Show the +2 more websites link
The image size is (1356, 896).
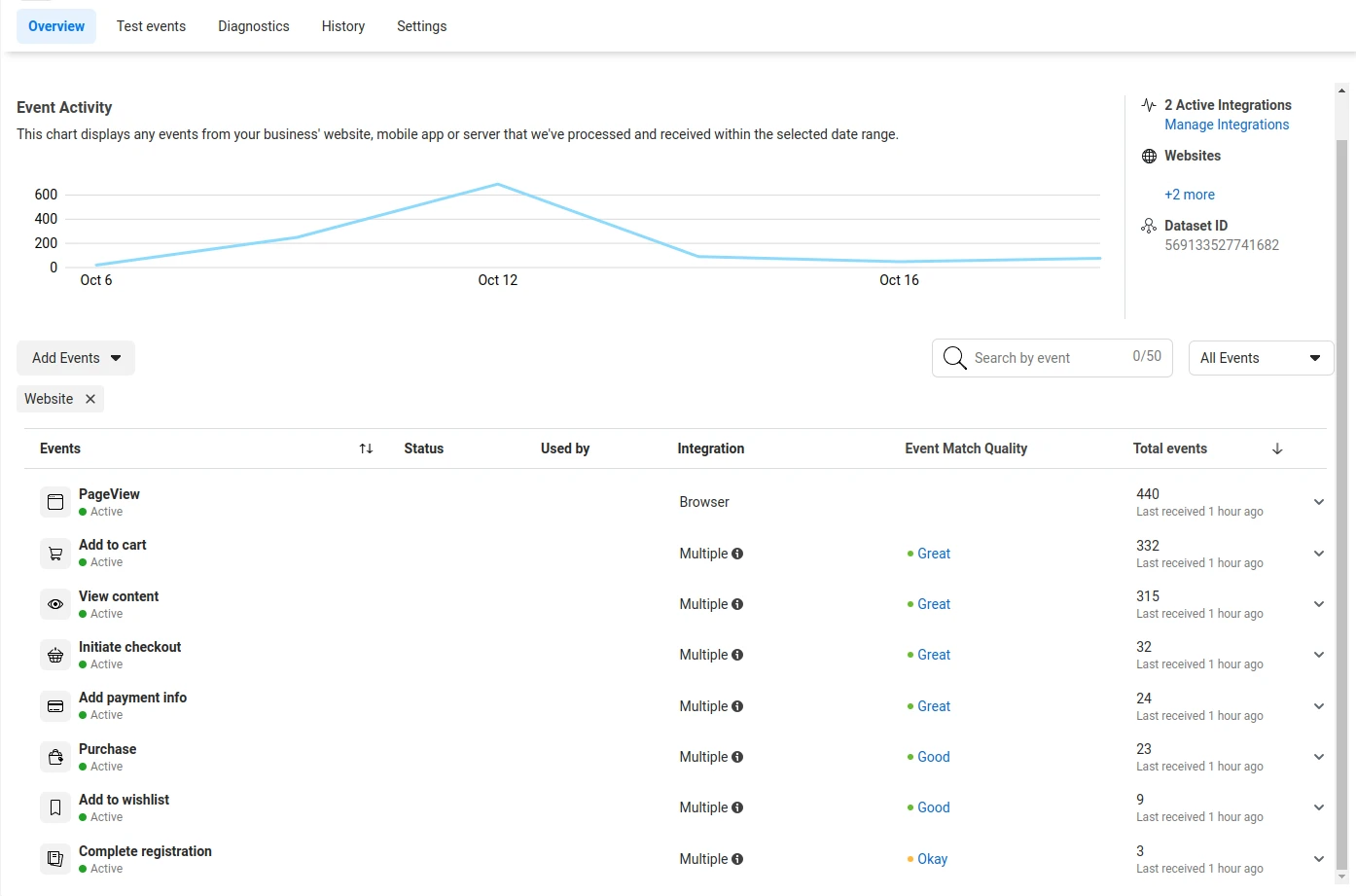click(1189, 195)
